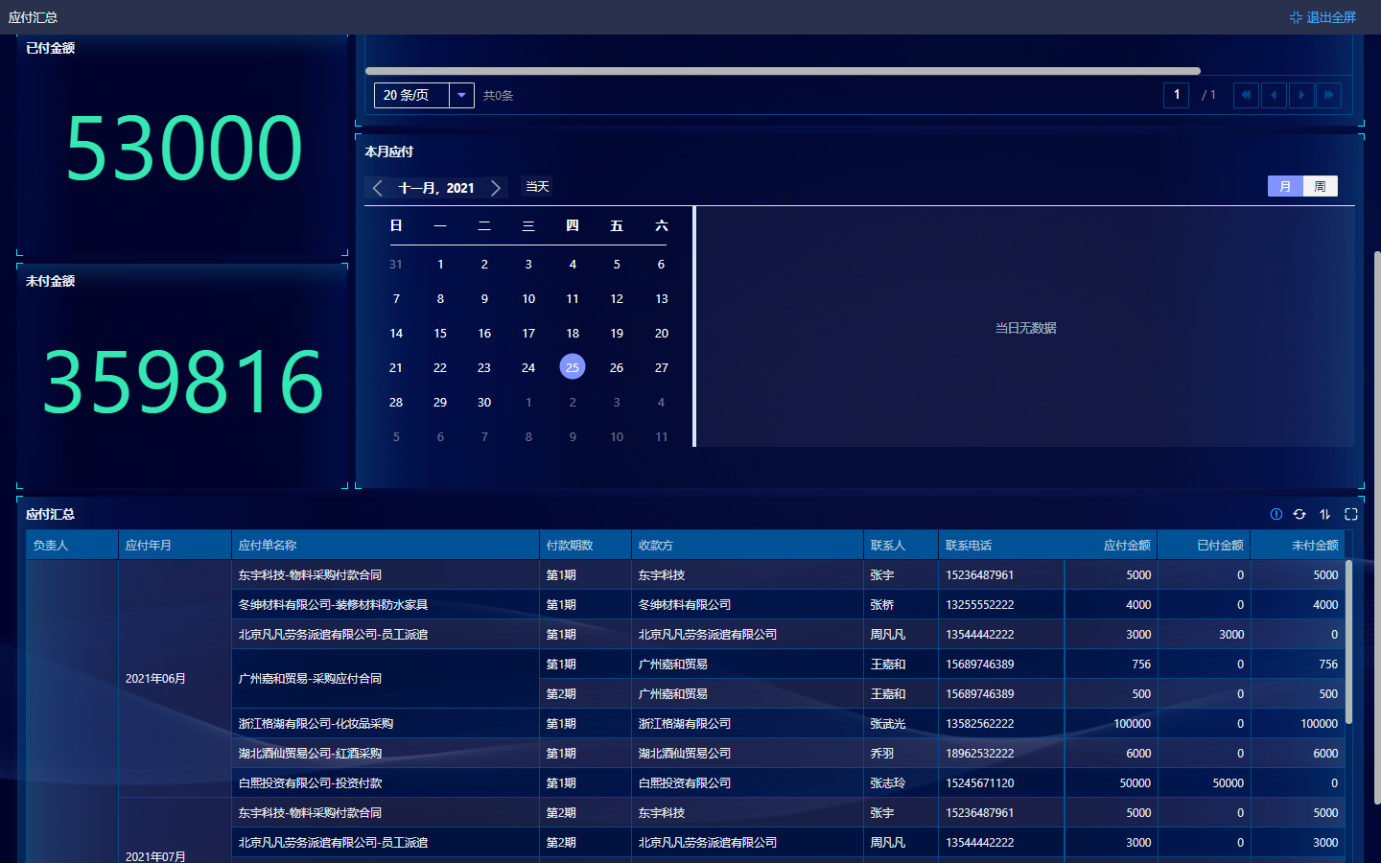Jump to the last results page
This screenshot has width=1381, height=863.
(1328, 95)
